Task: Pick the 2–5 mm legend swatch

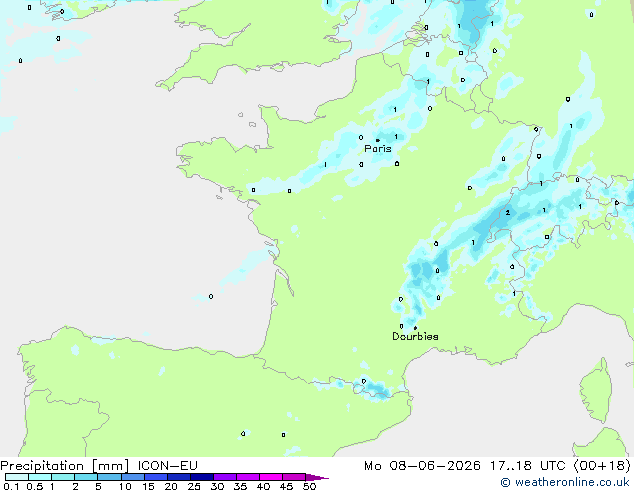Action: [x=86, y=477]
